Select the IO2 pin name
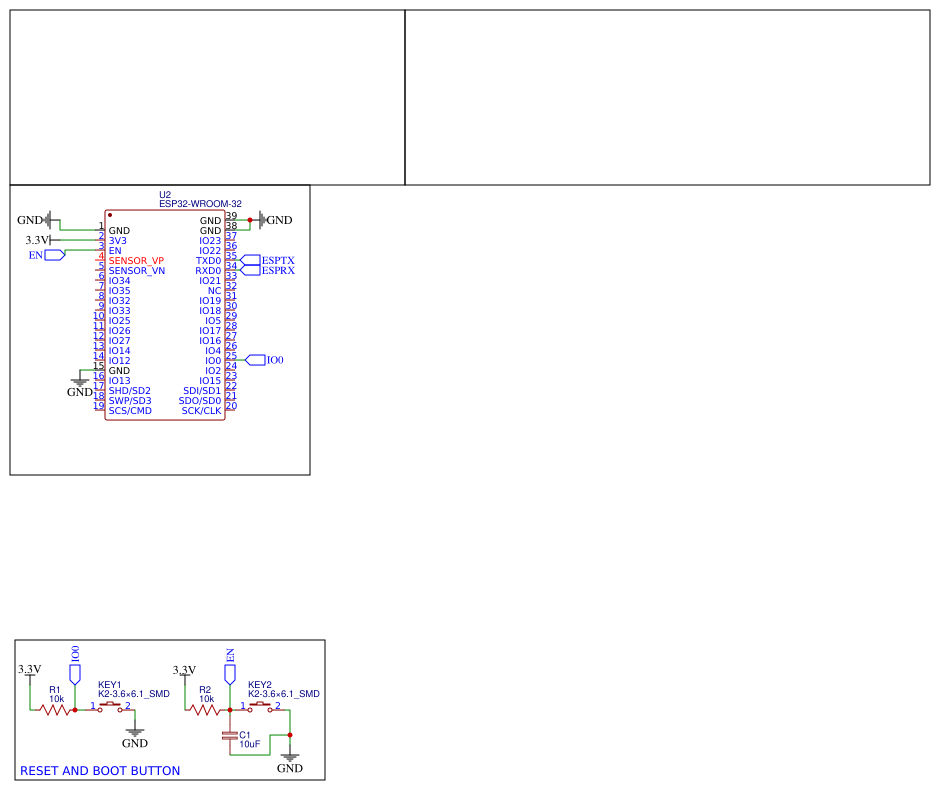 (213, 370)
